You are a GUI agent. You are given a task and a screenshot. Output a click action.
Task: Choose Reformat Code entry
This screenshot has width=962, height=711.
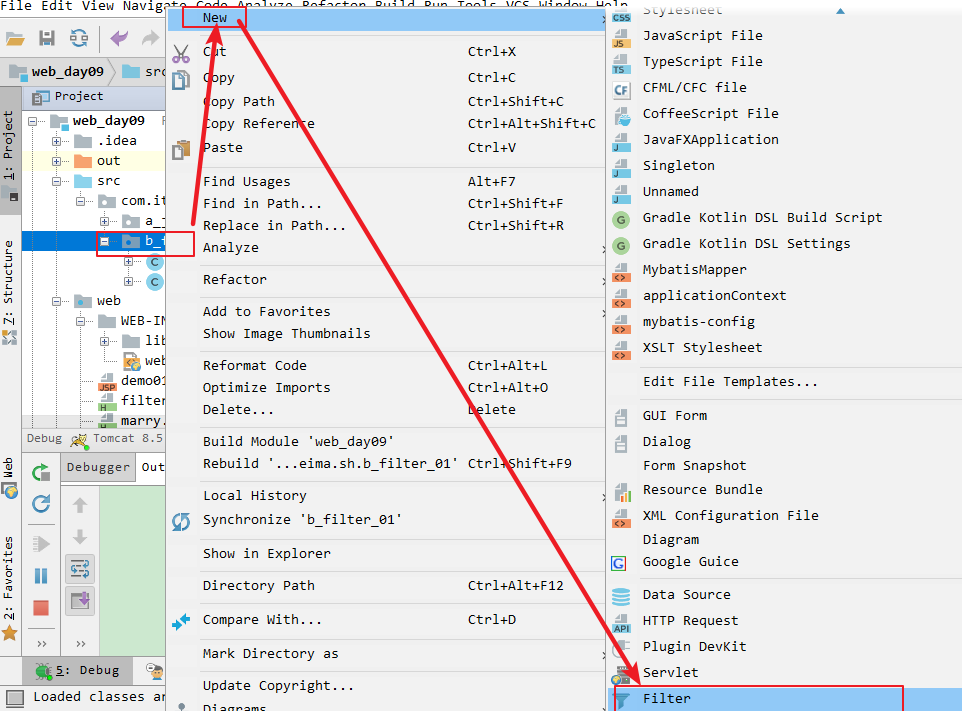(x=385, y=366)
